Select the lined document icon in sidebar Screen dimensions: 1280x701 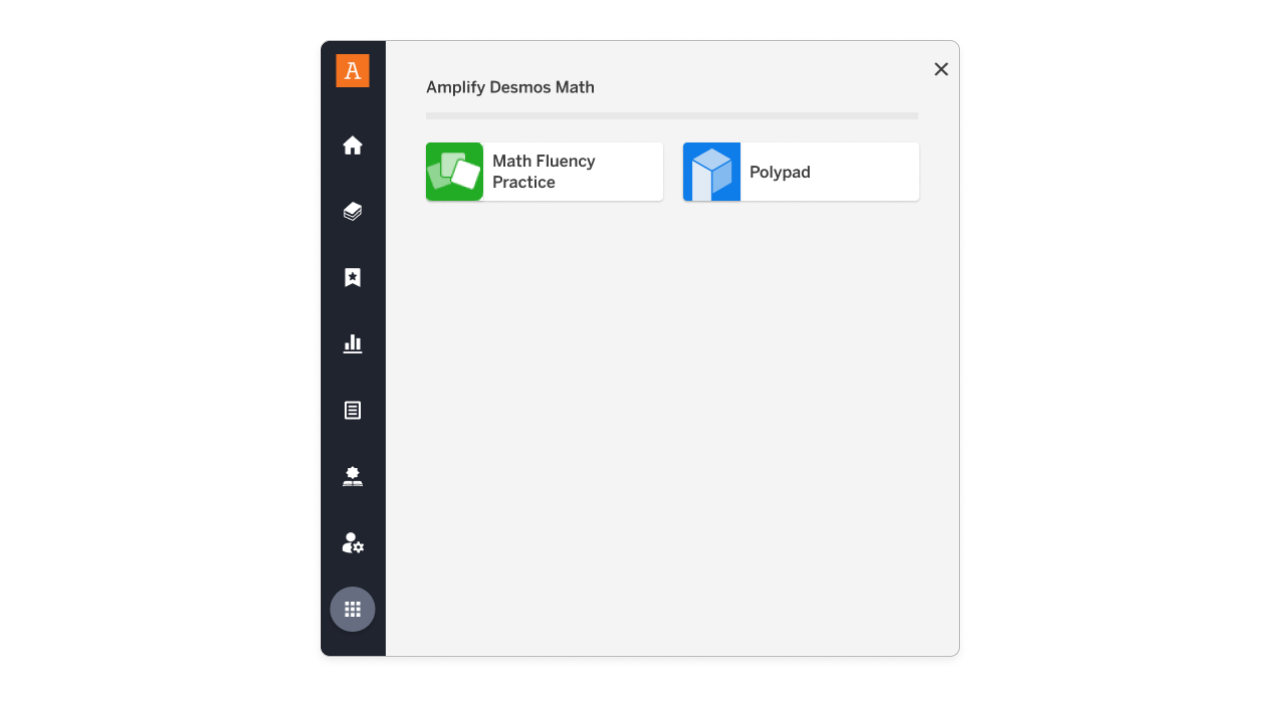pos(352,410)
